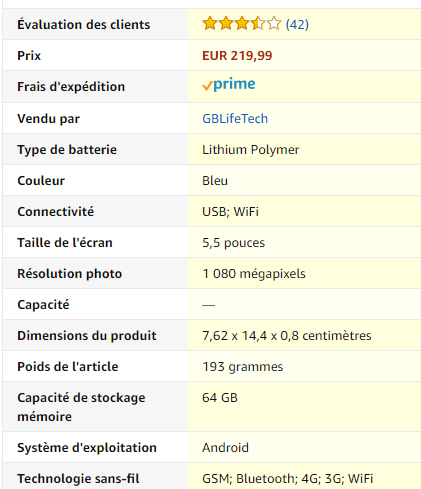Click the 1 080 mégapixels value
Screen dimensions: 421x489
tap(254, 274)
